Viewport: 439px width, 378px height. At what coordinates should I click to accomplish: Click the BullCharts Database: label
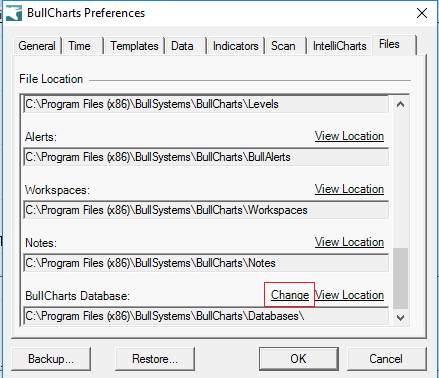(x=77, y=296)
